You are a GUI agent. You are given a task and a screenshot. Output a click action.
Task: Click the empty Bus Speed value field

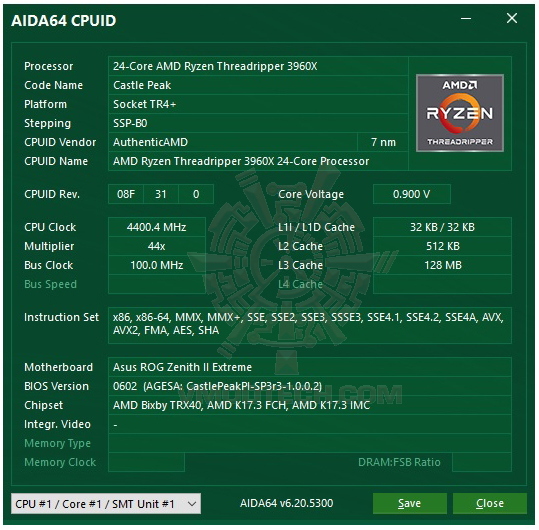click(x=157, y=284)
